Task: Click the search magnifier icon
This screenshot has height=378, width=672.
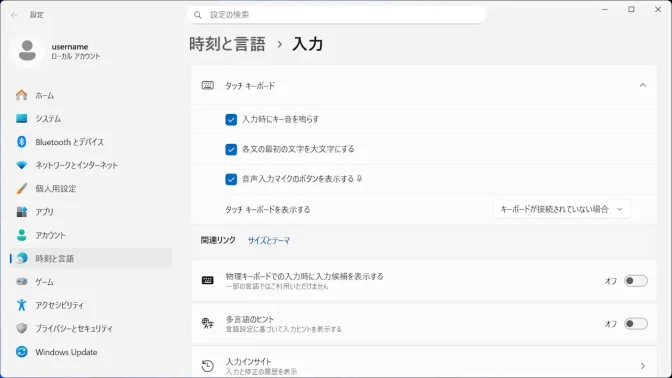Action: point(198,15)
